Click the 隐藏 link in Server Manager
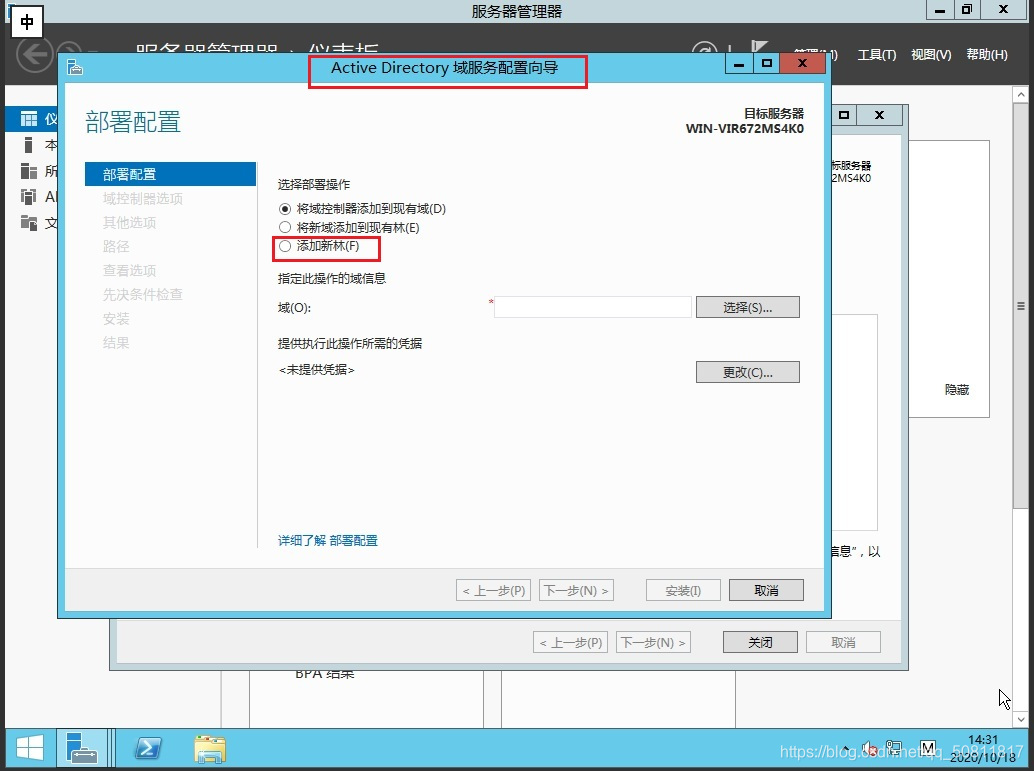 tap(957, 390)
